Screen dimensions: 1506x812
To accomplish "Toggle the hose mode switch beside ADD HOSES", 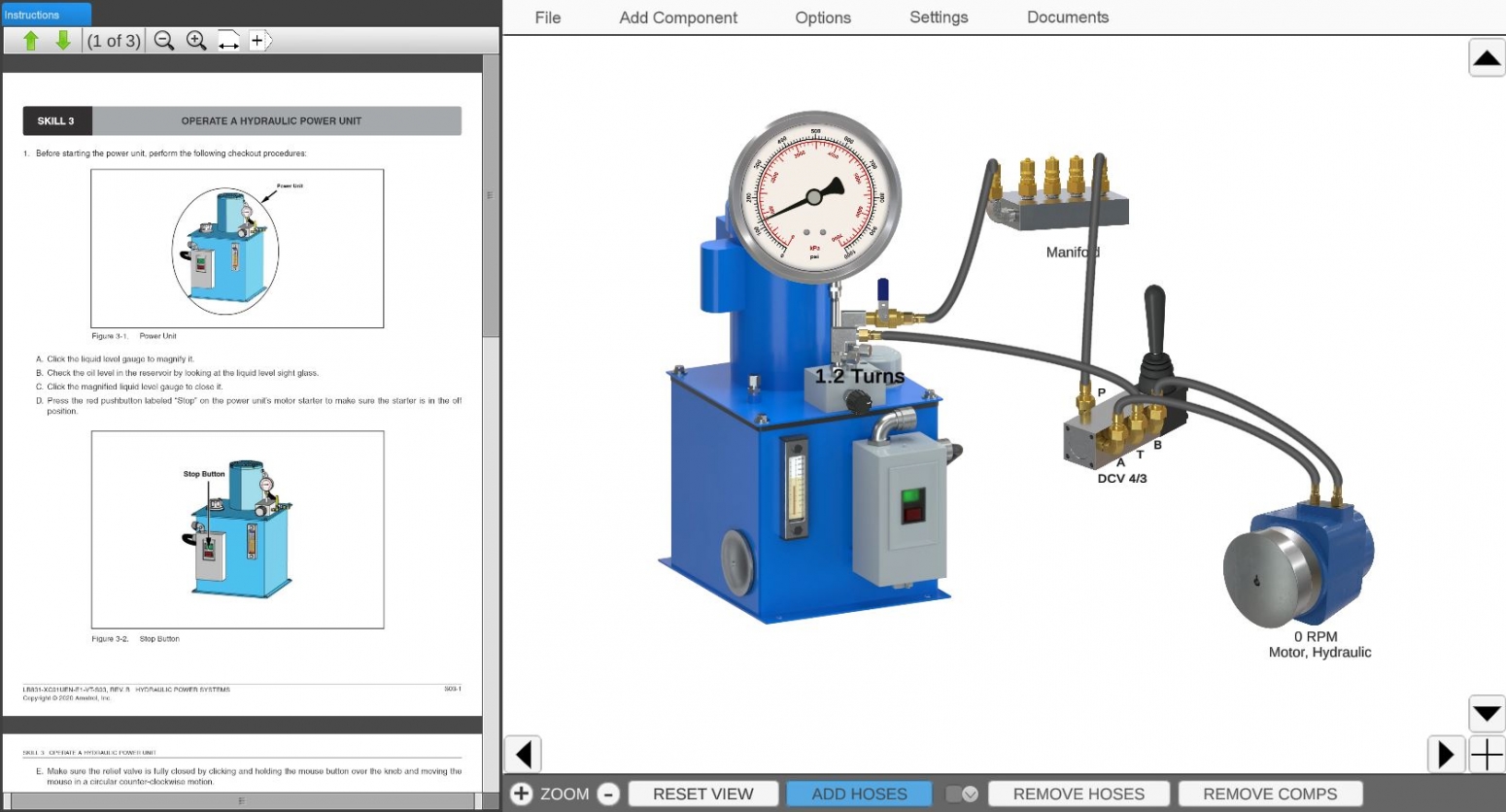I will [x=962, y=794].
